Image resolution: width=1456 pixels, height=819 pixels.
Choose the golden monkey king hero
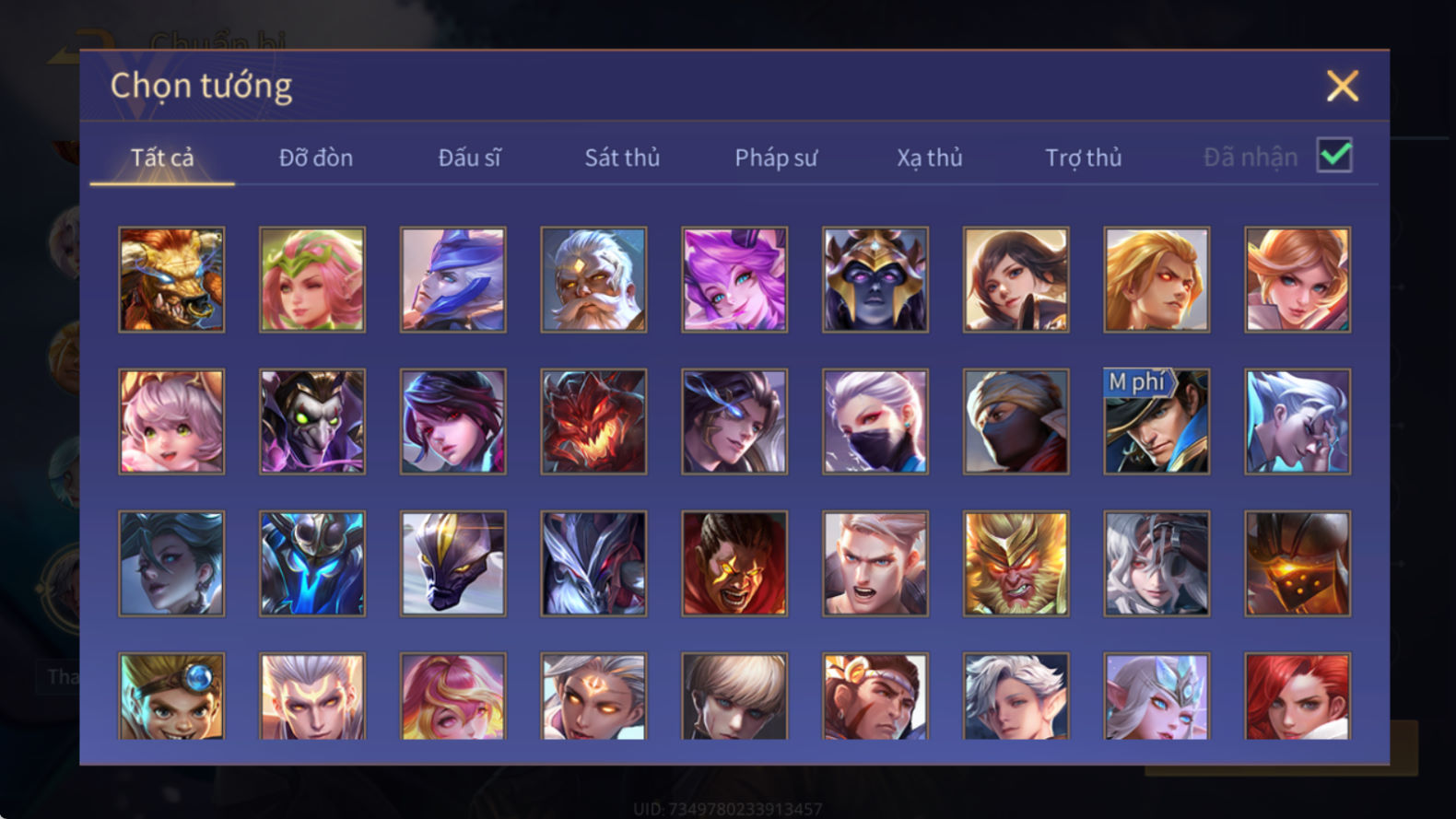(1016, 564)
